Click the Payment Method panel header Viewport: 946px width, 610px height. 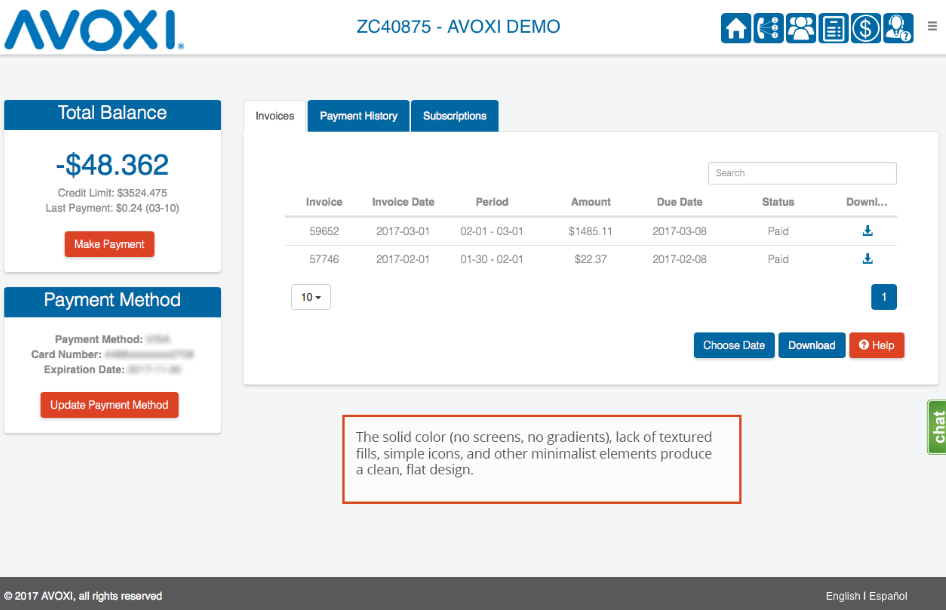point(112,302)
